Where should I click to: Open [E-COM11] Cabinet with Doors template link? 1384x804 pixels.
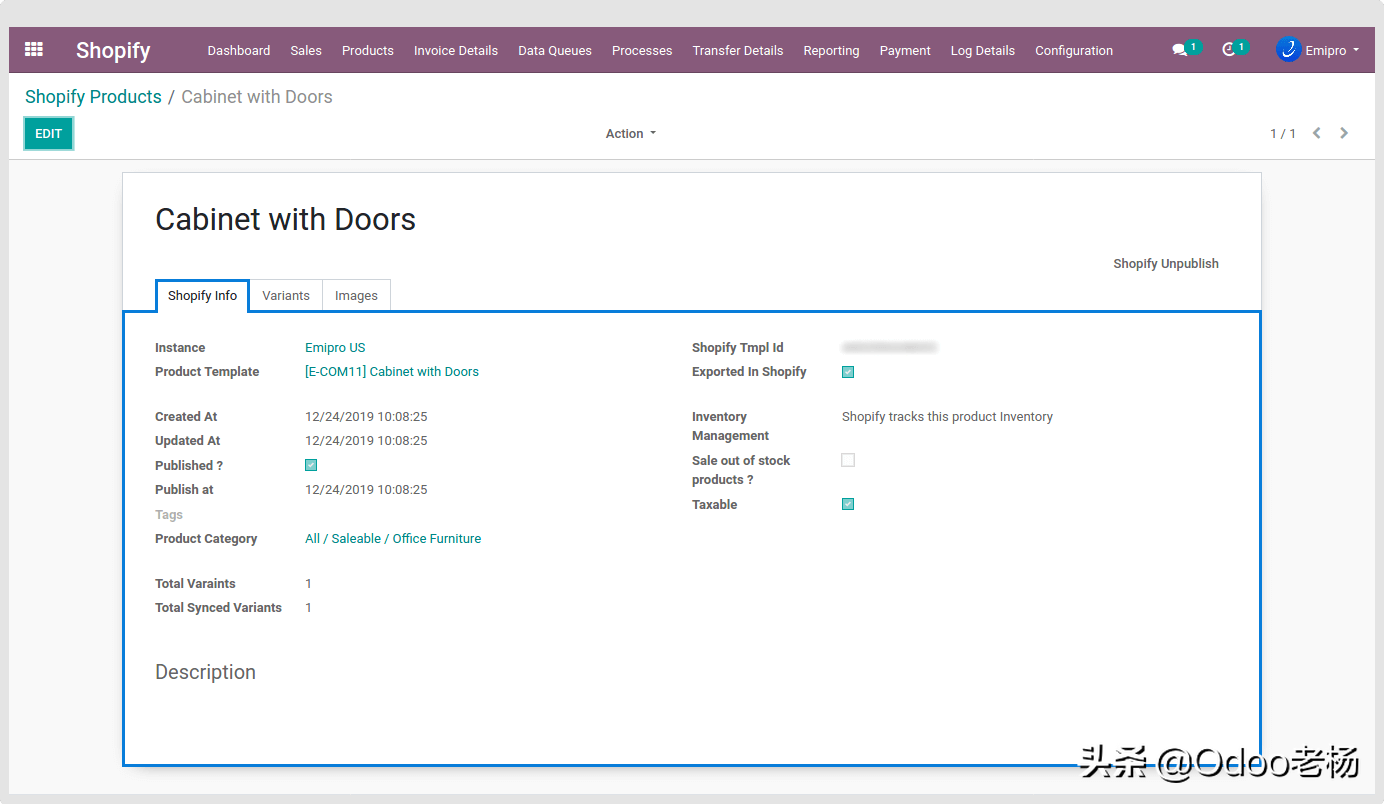pos(392,372)
